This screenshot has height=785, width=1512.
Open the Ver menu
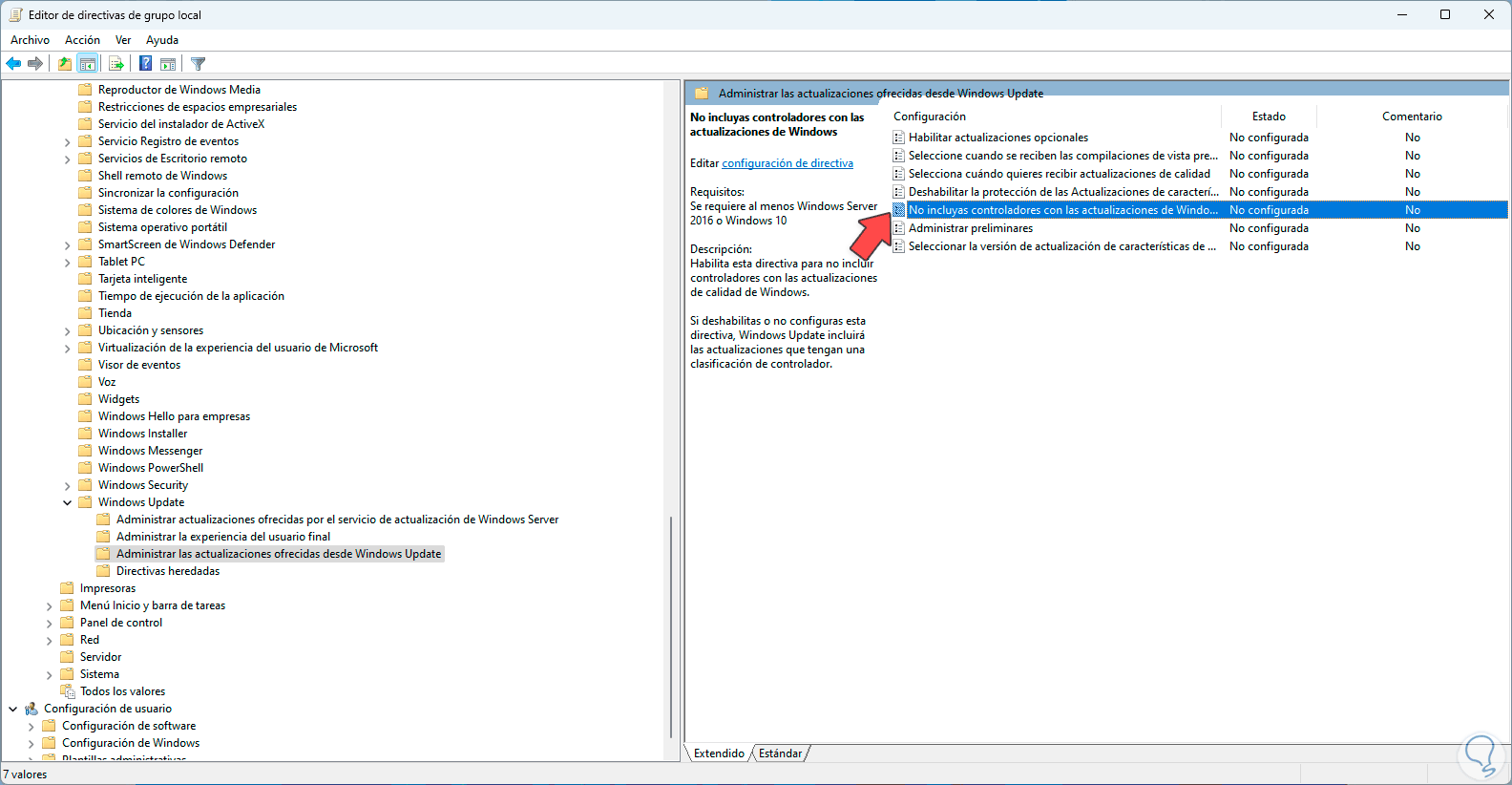pos(123,40)
